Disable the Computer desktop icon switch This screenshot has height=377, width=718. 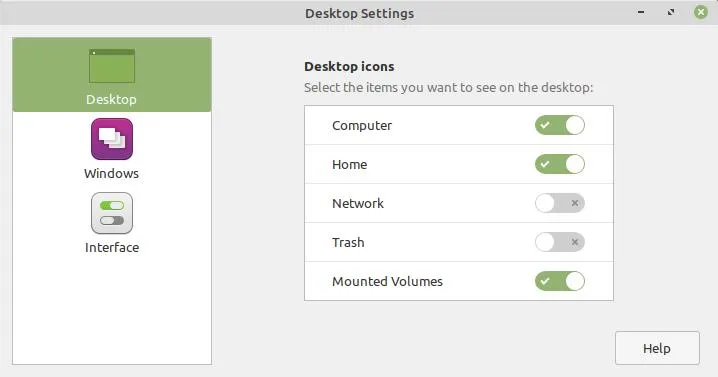[x=560, y=125]
